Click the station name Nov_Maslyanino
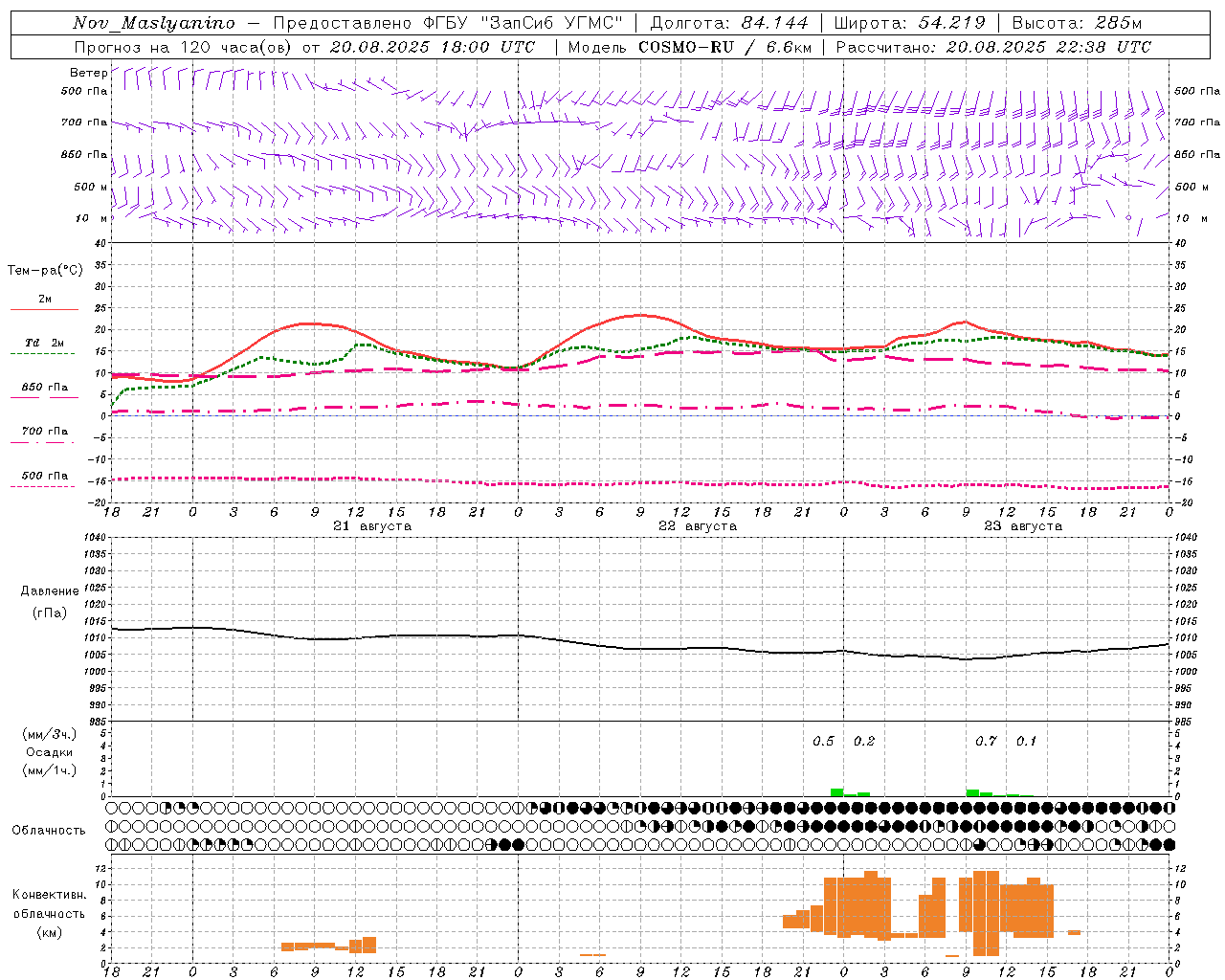 [x=153, y=23]
